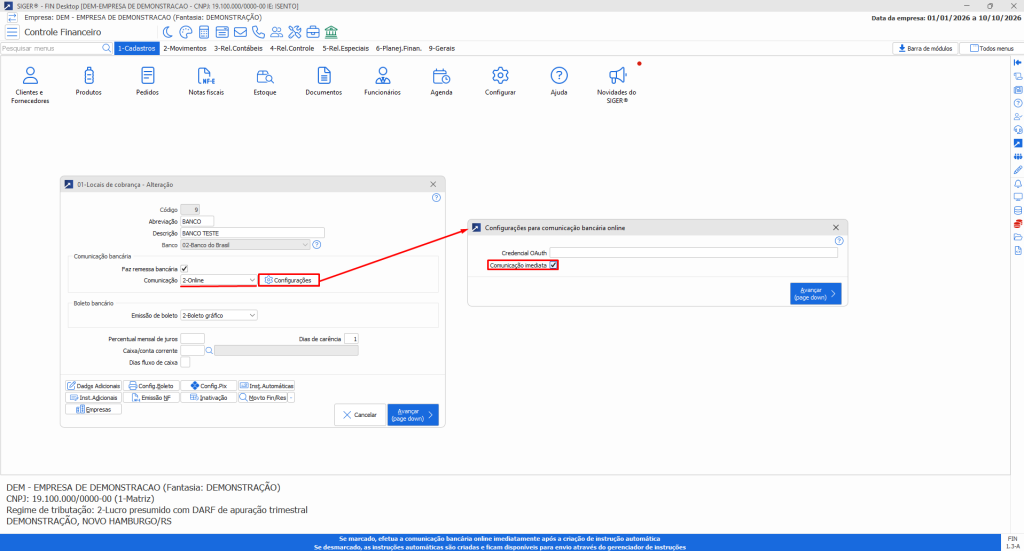Open the Configurar gear module
Screen dimensions: 1024x551
coord(500,82)
